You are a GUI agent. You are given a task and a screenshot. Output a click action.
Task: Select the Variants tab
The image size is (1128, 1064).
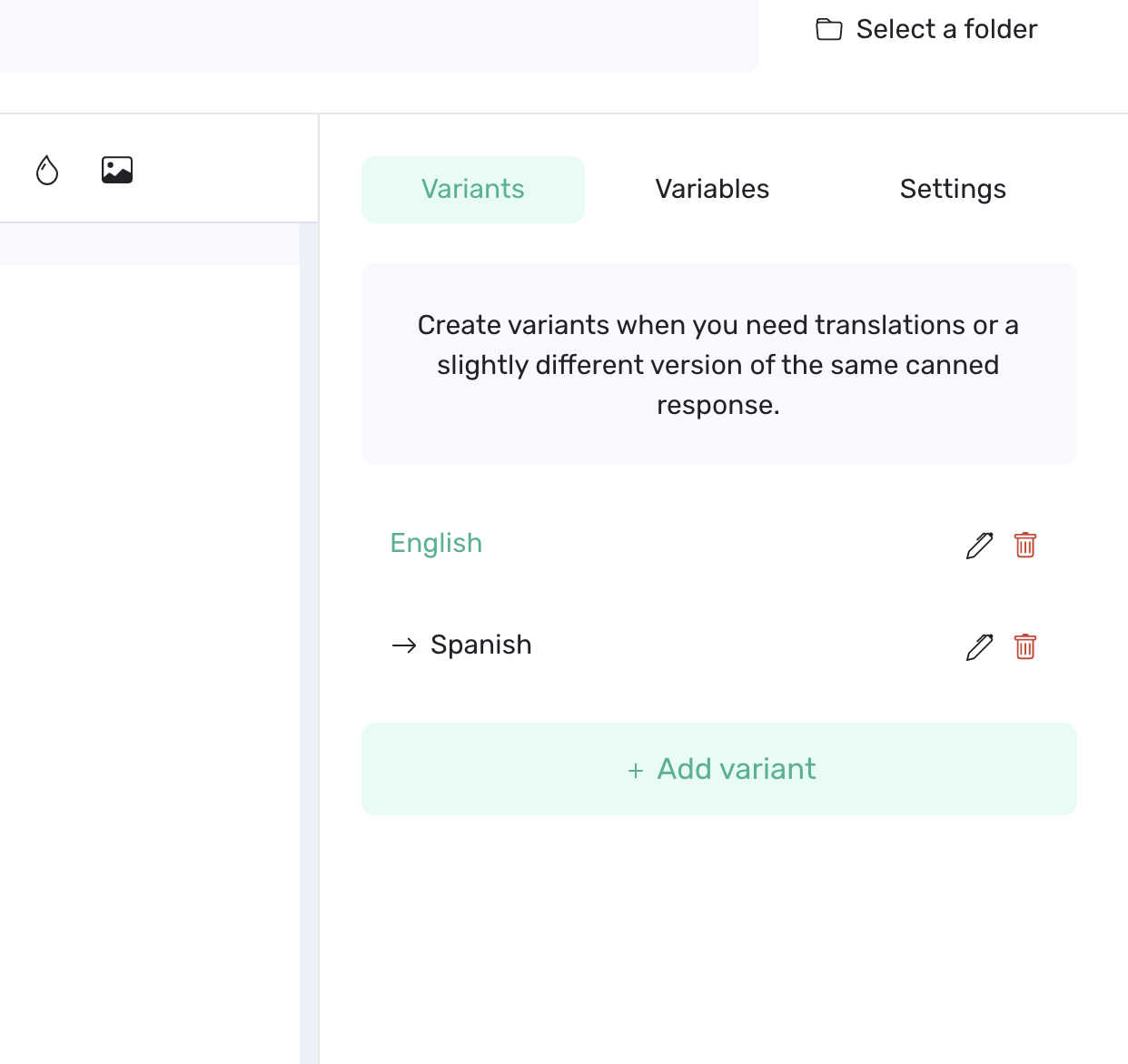click(472, 189)
